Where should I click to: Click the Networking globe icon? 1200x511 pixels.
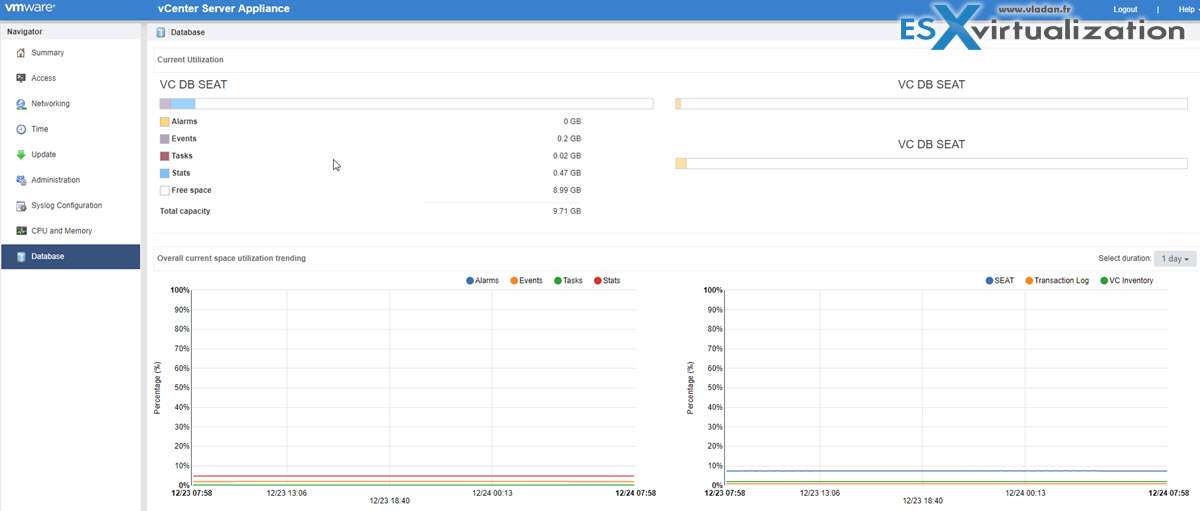click(21, 104)
